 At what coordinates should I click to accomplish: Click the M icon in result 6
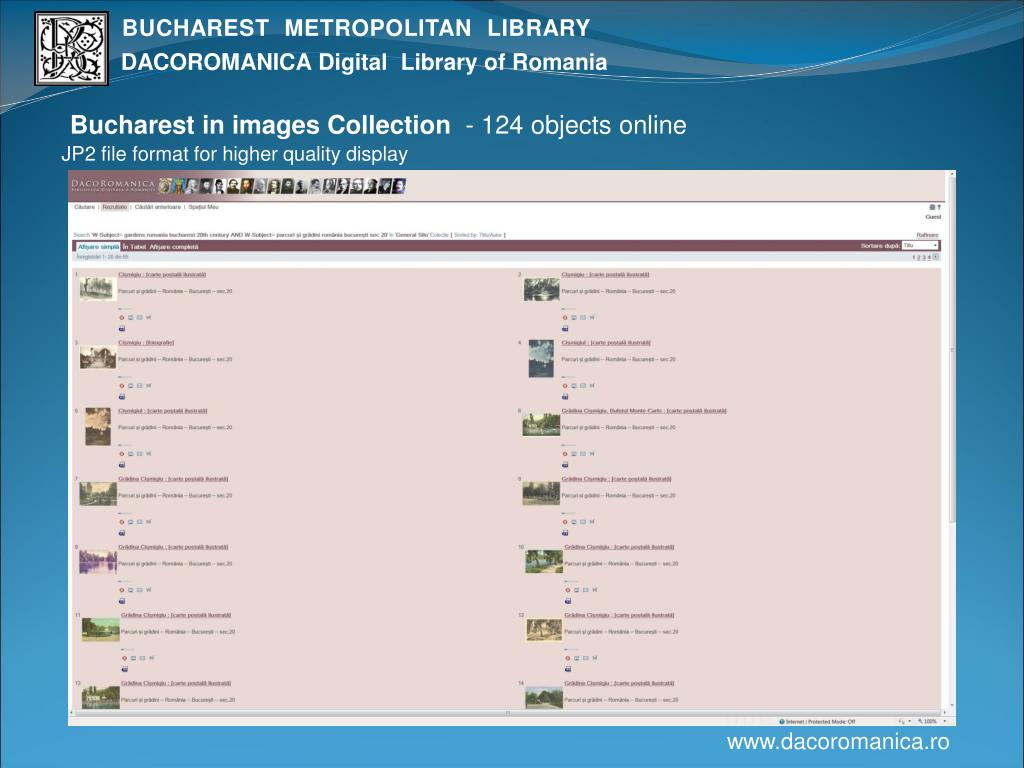pos(592,453)
